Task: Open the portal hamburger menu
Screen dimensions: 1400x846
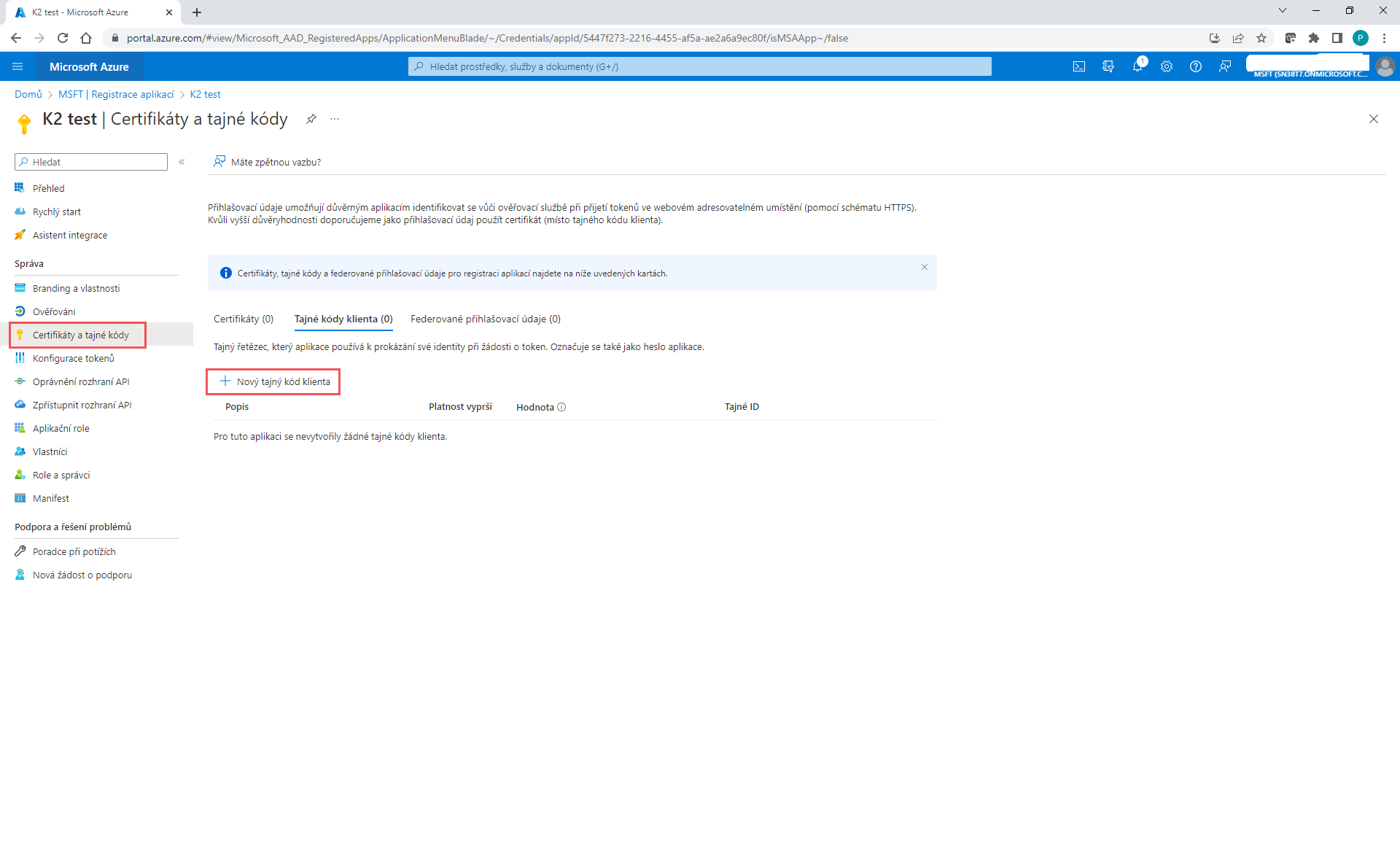Action: (x=17, y=66)
